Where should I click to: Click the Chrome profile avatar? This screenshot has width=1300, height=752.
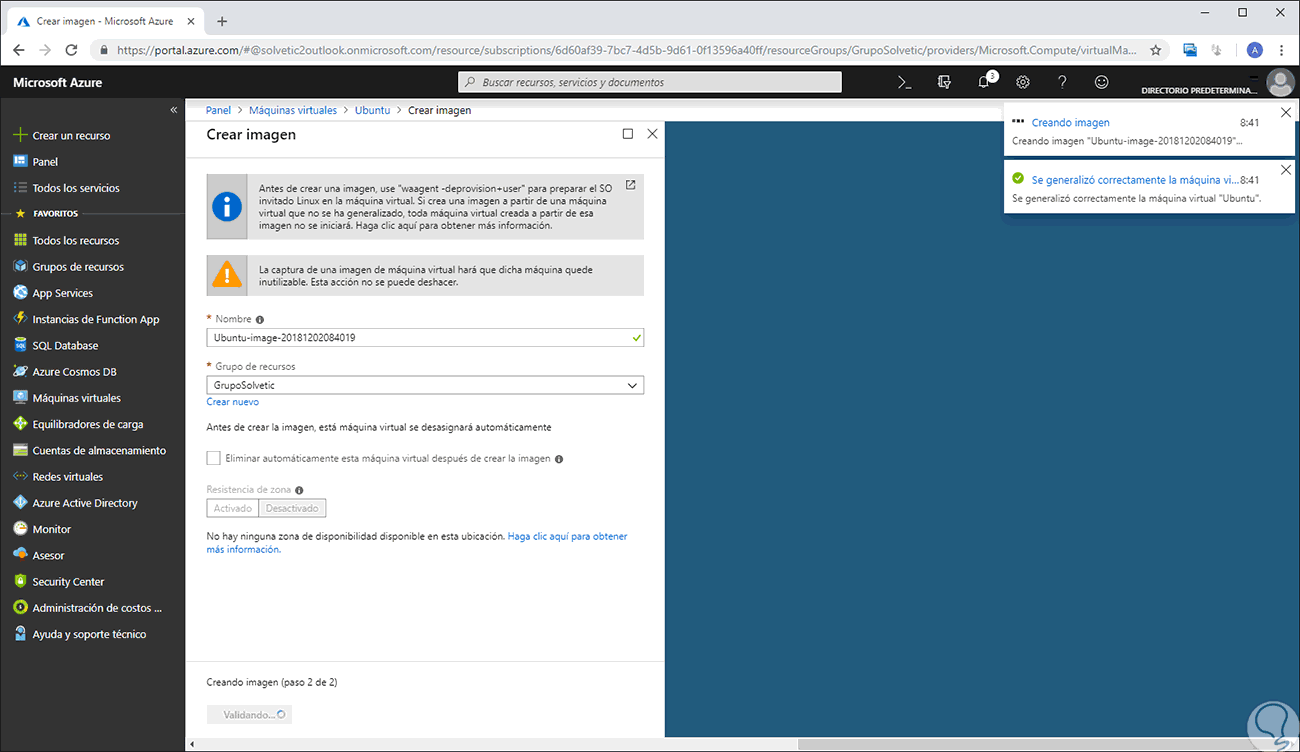click(x=1255, y=49)
